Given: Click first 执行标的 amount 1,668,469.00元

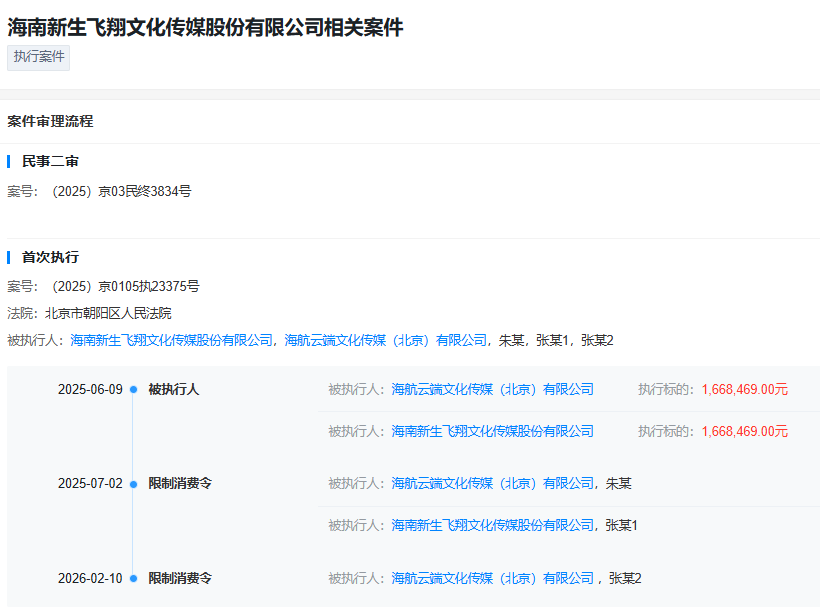Looking at the screenshot, I should point(745,389).
